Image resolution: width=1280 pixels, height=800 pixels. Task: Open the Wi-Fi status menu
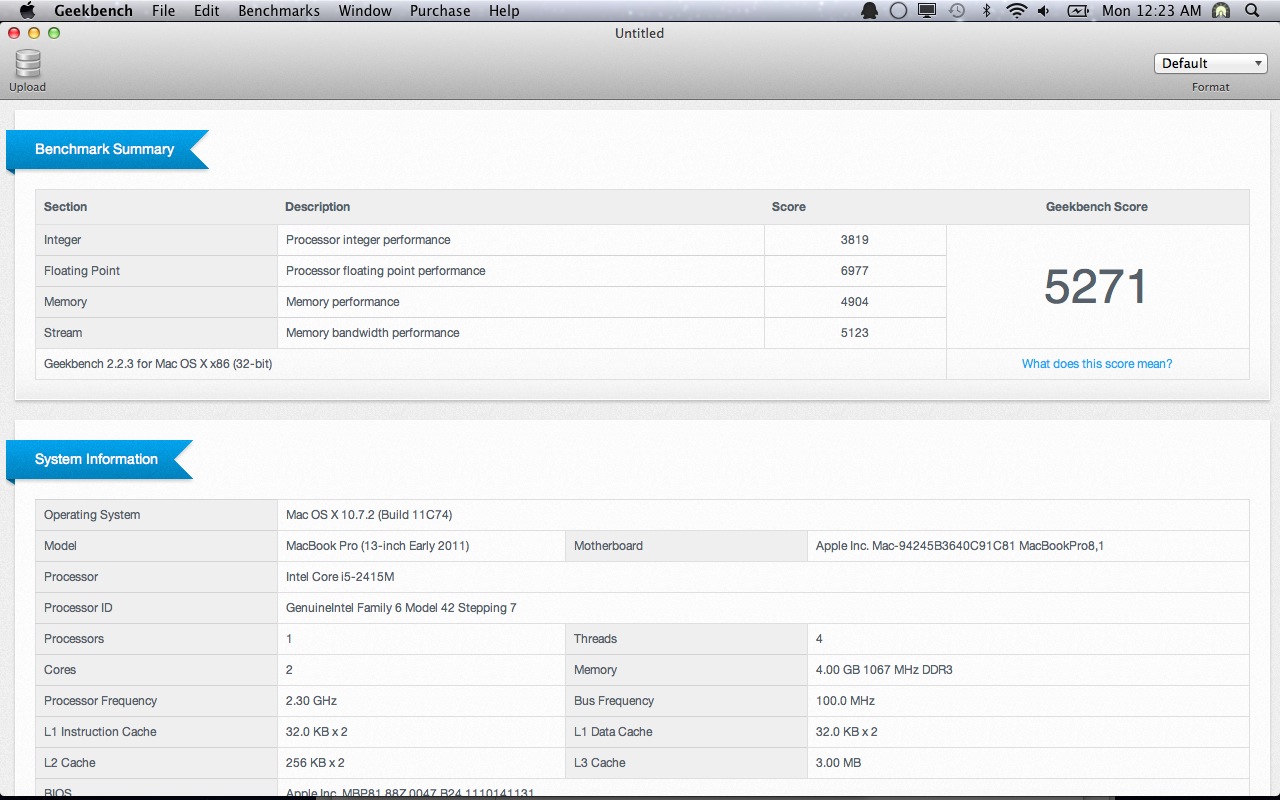pos(1016,11)
